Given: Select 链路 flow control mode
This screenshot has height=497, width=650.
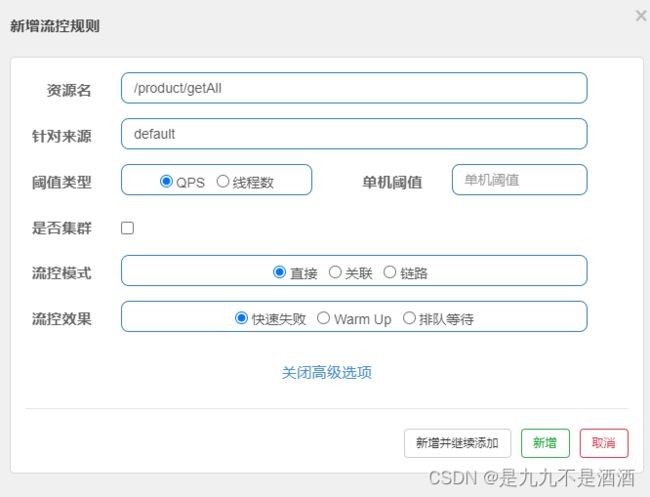Looking at the screenshot, I should (390, 272).
